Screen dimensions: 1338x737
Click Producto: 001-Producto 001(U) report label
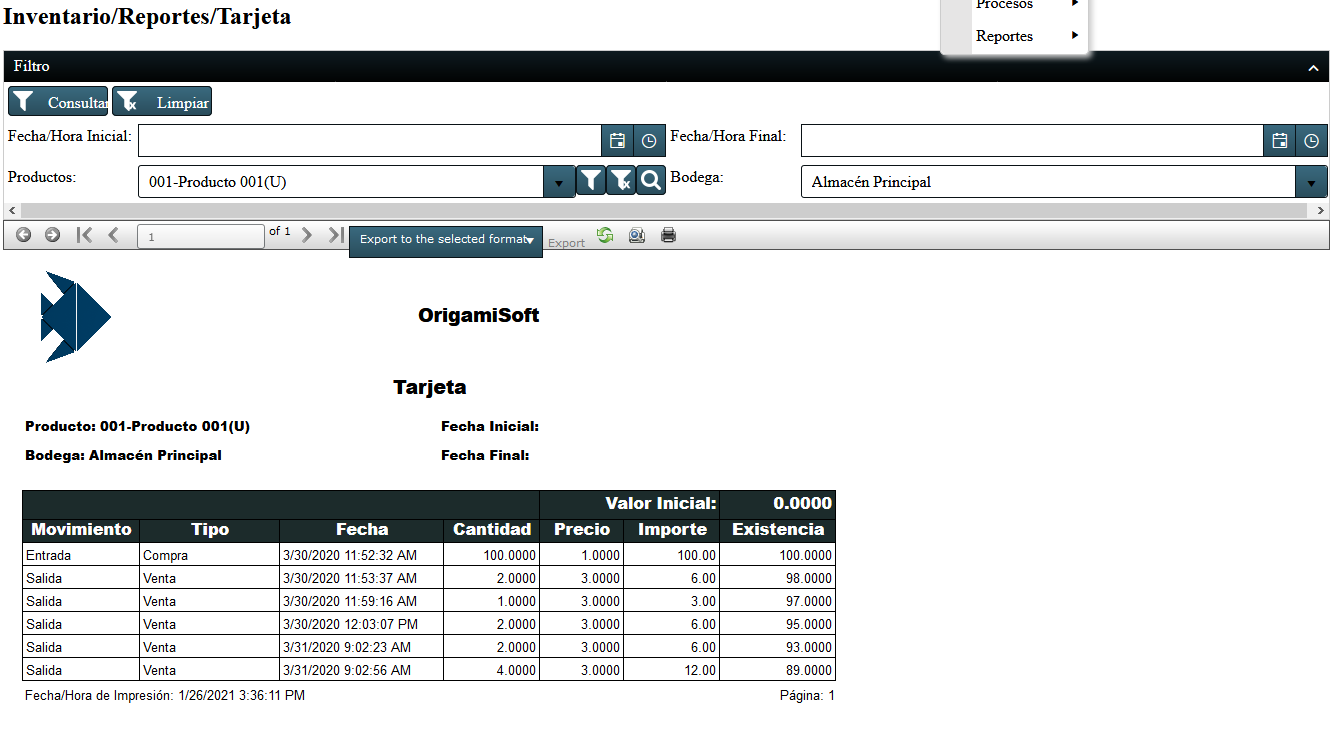137,426
